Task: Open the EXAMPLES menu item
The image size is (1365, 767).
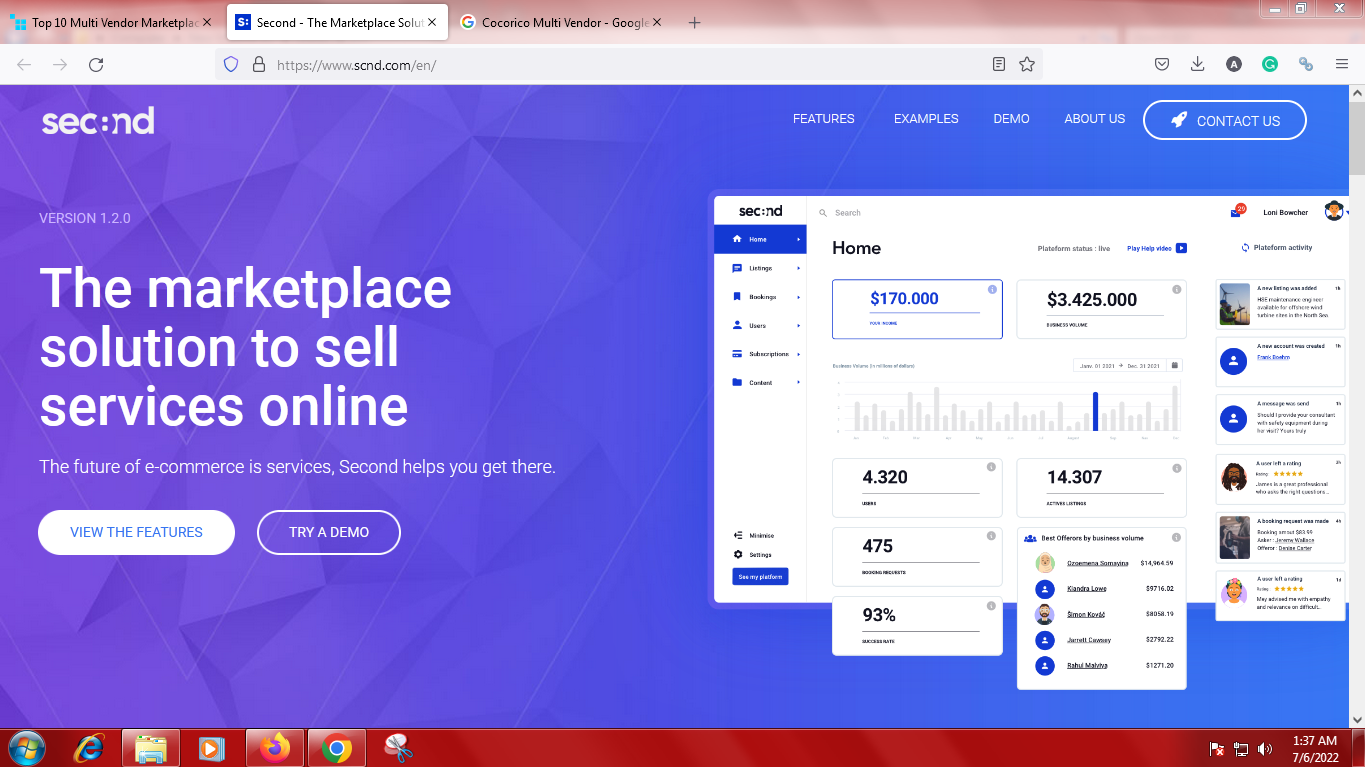Action: click(926, 118)
